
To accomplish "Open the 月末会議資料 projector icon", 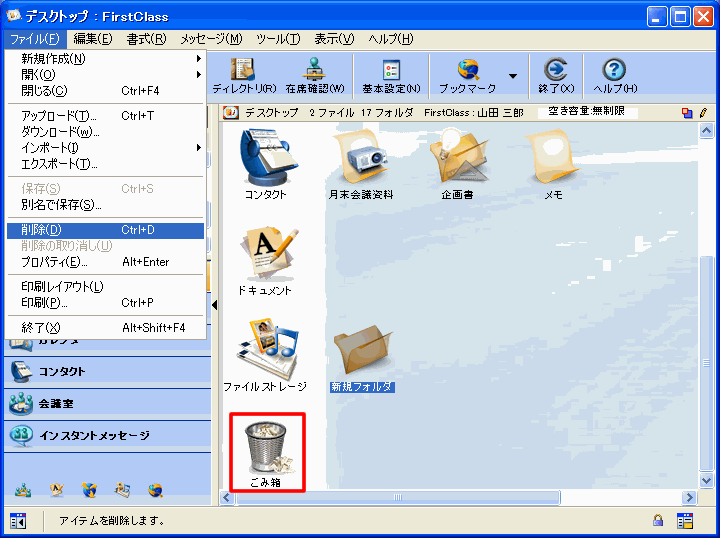I will point(361,160).
